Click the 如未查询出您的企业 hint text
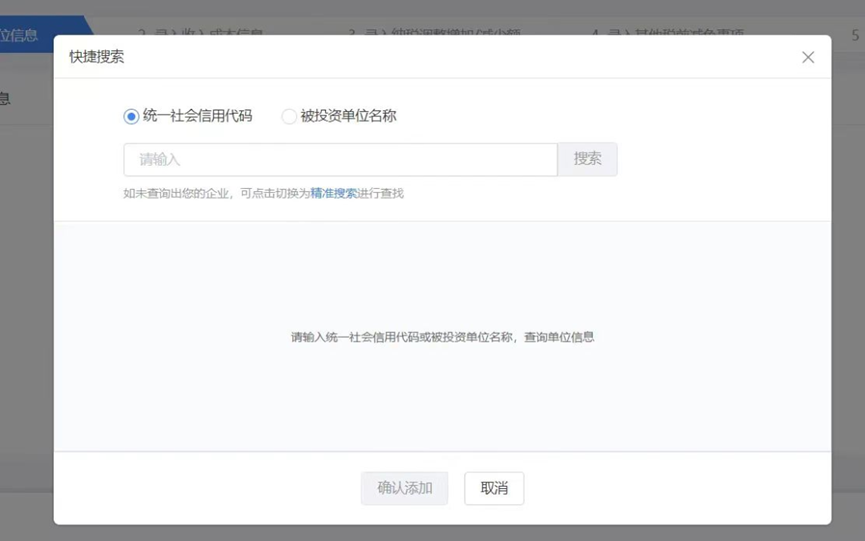The width and height of the screenshot is (865, 541). 180,193
